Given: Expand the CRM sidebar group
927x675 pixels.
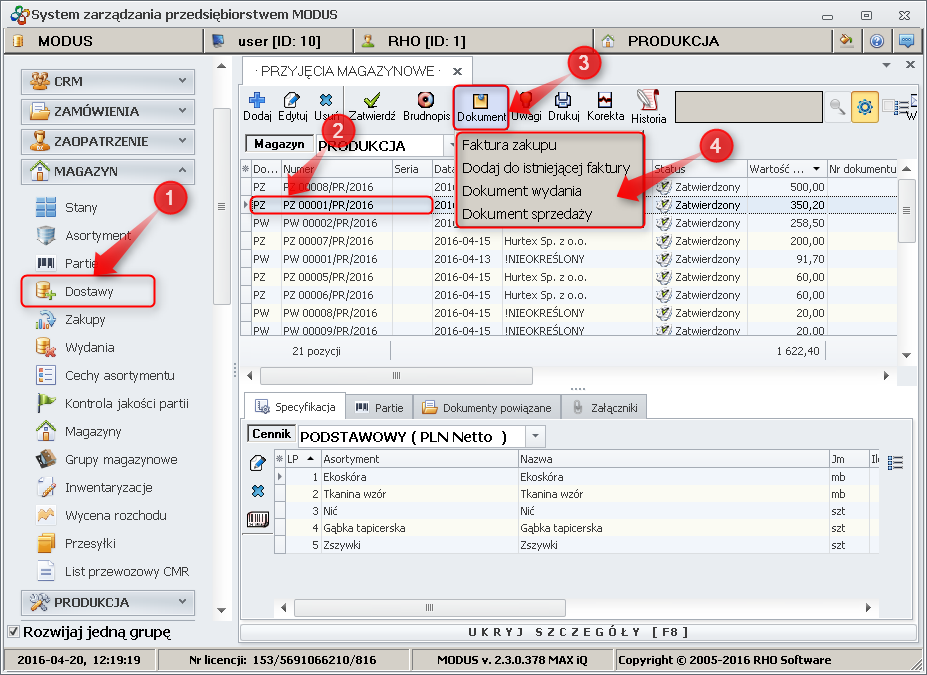Looking at the screenshot, I should click(x=108, y=81).
